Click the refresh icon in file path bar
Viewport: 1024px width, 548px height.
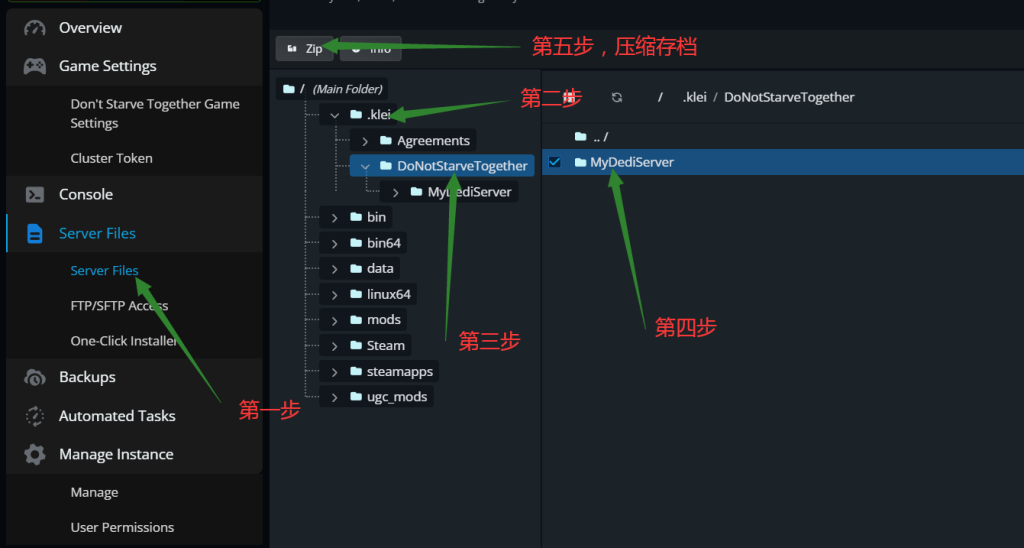click(617, 97)
